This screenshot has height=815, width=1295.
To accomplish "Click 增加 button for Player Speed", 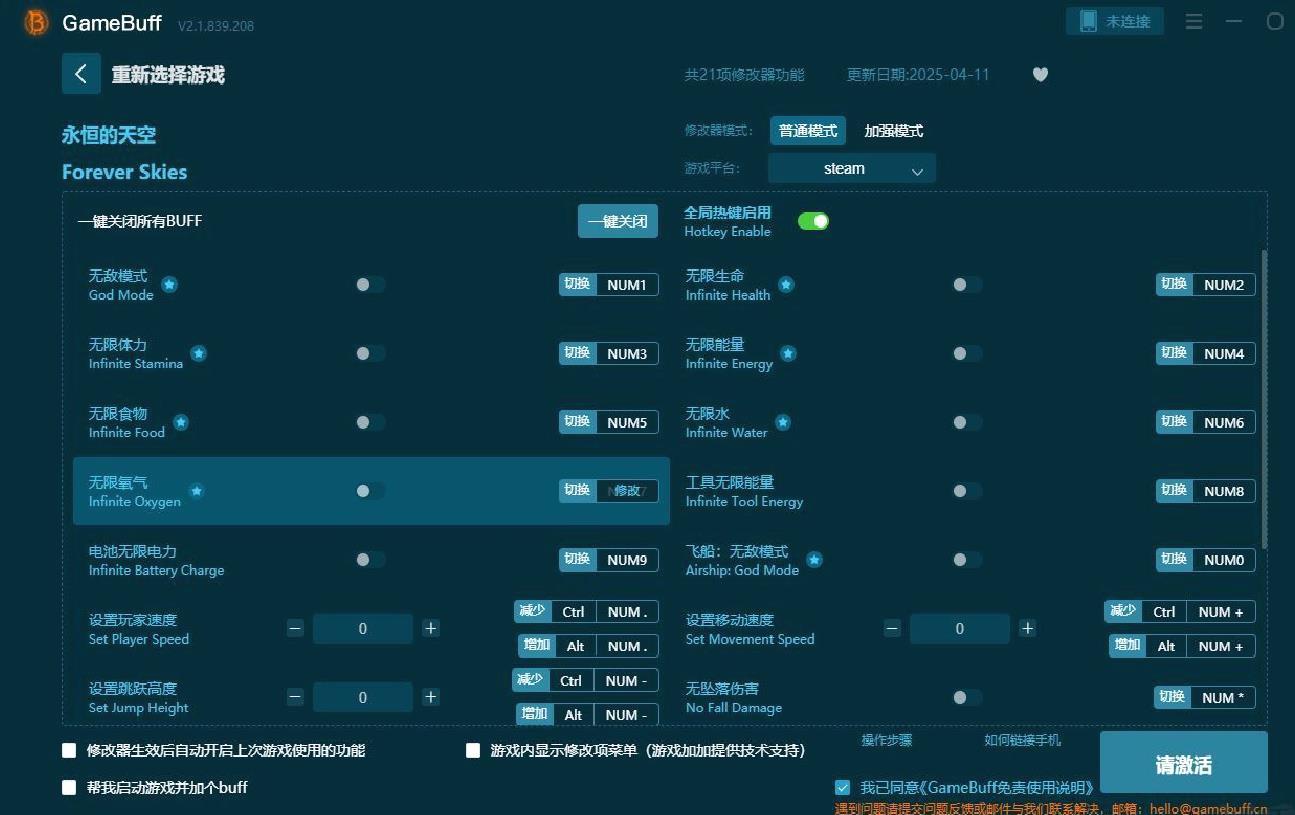I will point(536,646).
